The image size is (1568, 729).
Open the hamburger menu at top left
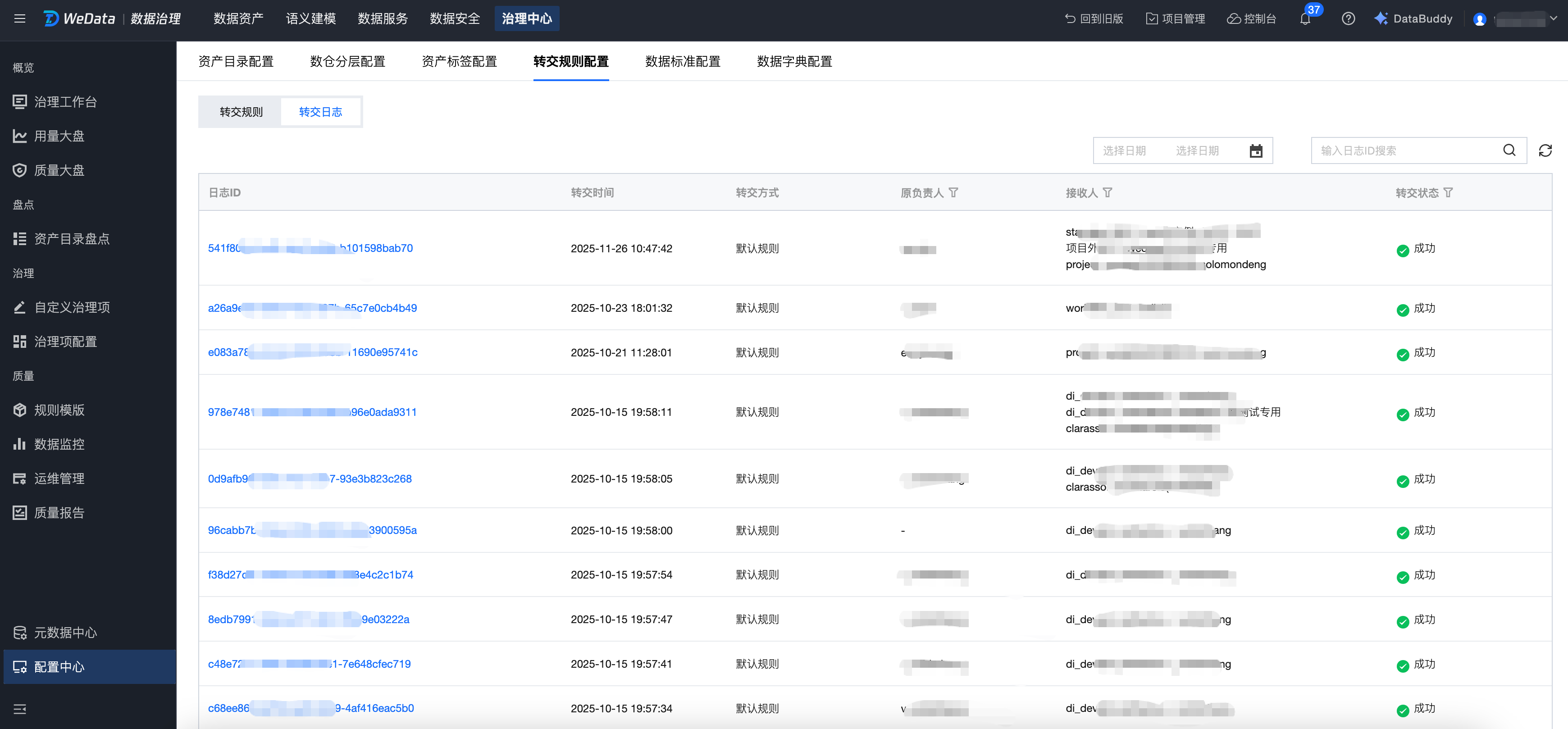(x=19, y=19)
